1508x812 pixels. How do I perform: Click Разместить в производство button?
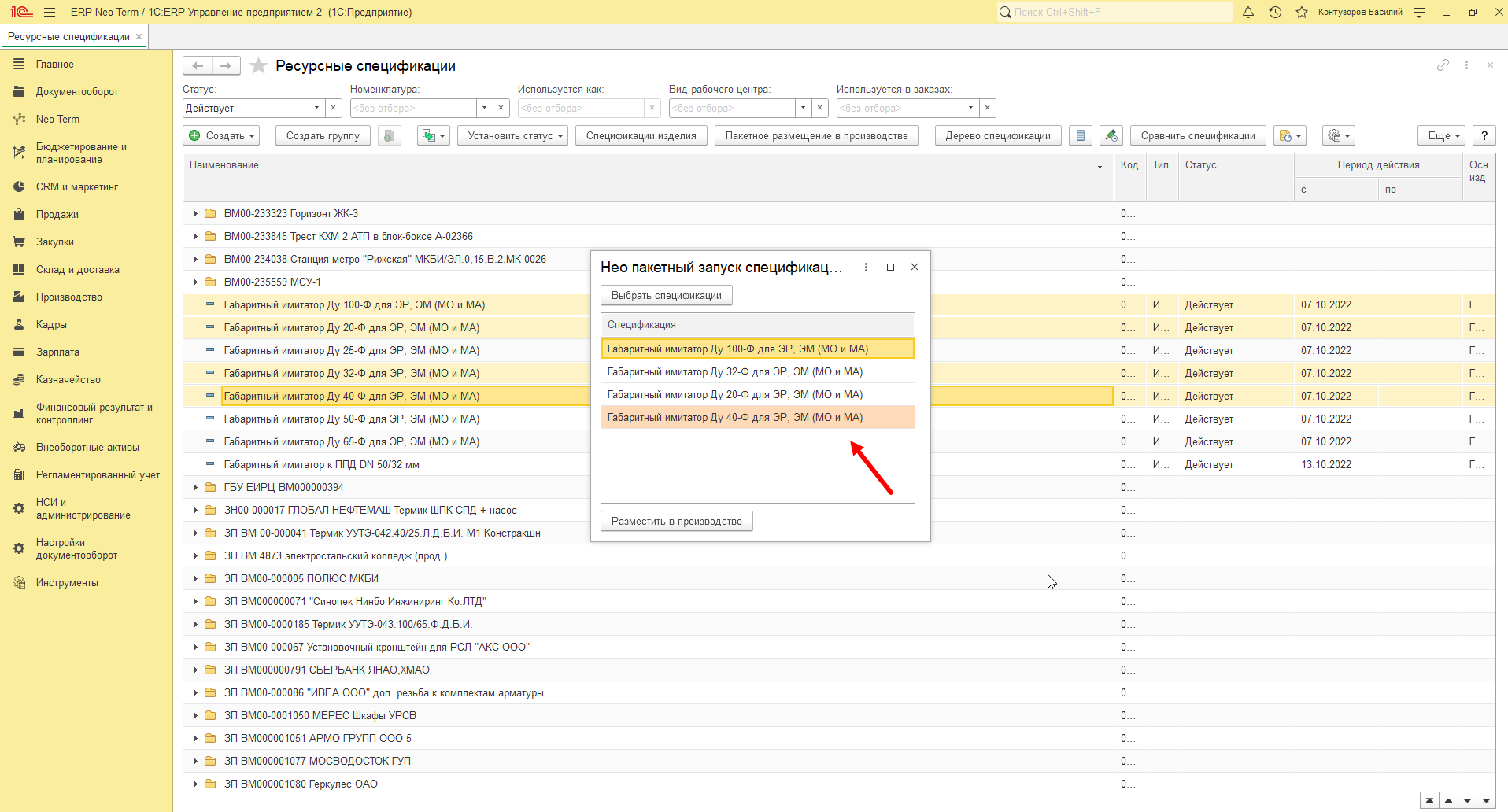677,521
